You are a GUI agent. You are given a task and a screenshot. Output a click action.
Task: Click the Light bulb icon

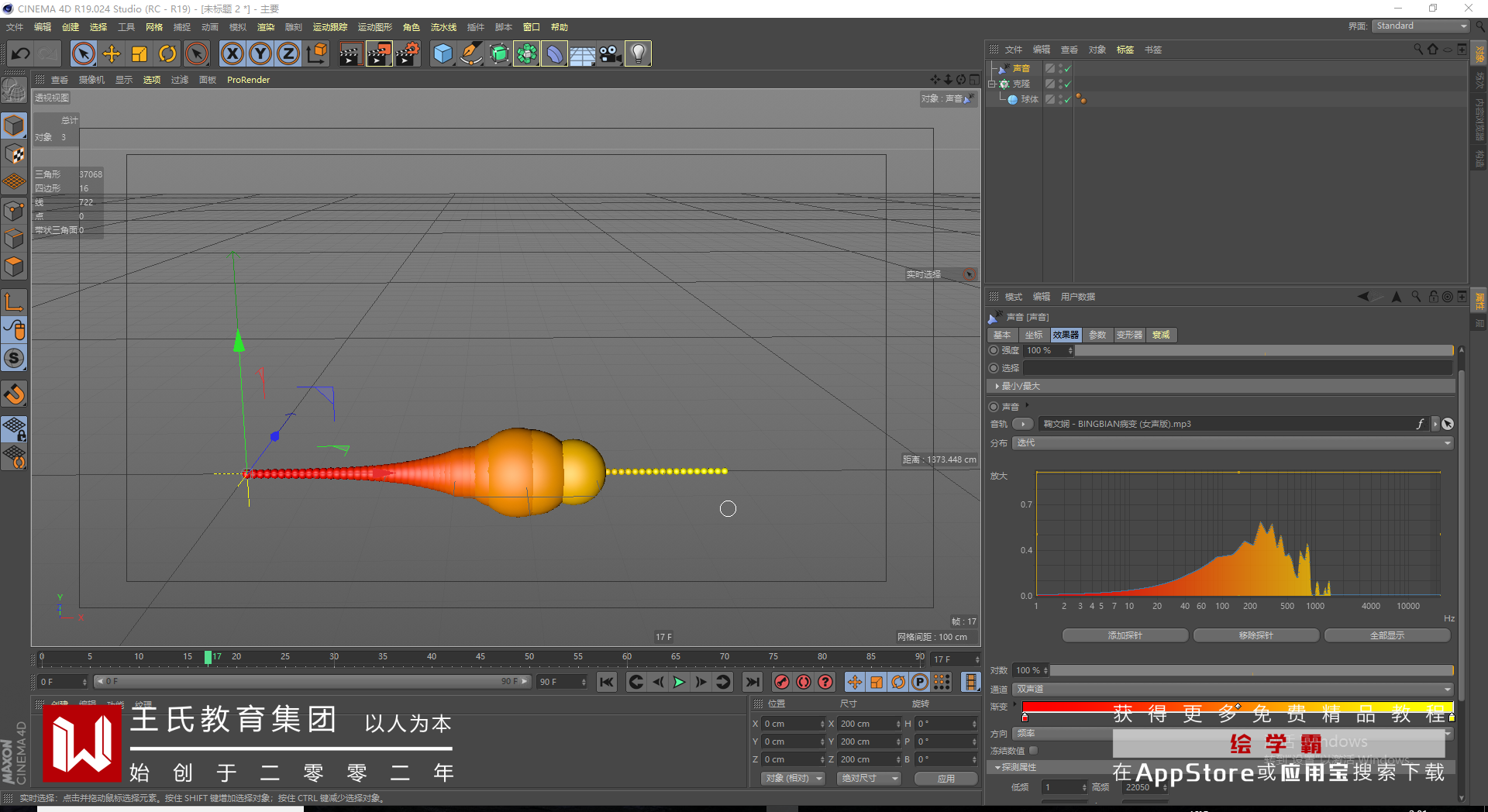pyautogui.click(x=637, y=53)
